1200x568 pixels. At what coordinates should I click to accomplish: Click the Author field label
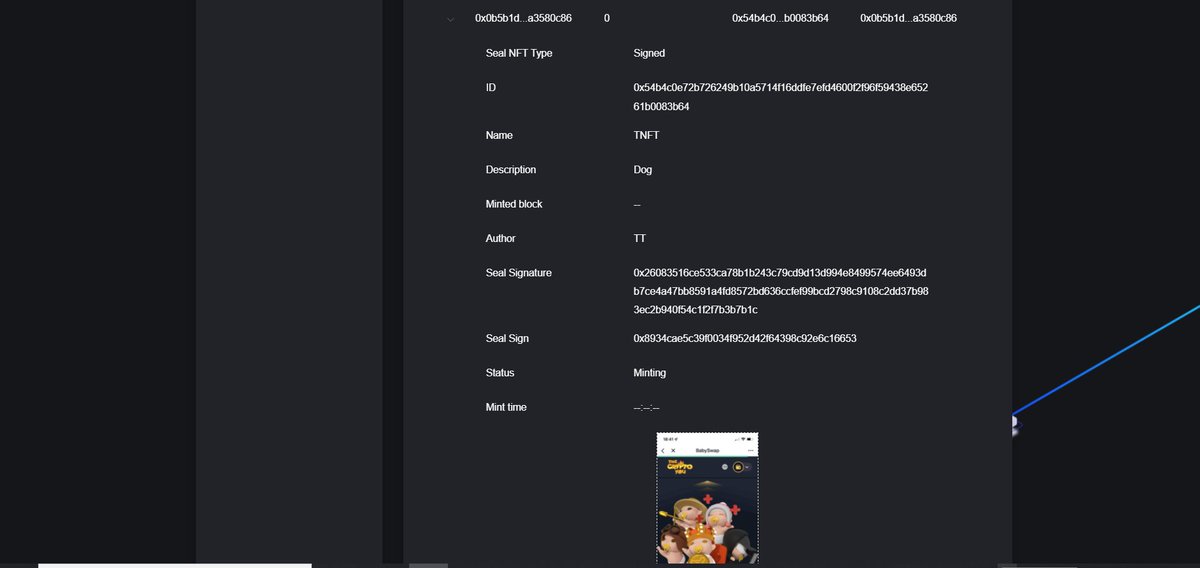[x=501, y=239]
